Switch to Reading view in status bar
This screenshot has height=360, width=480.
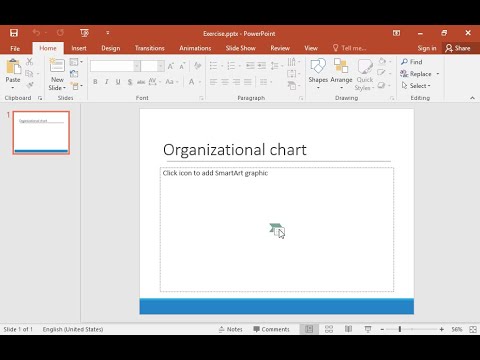point(348,329)
